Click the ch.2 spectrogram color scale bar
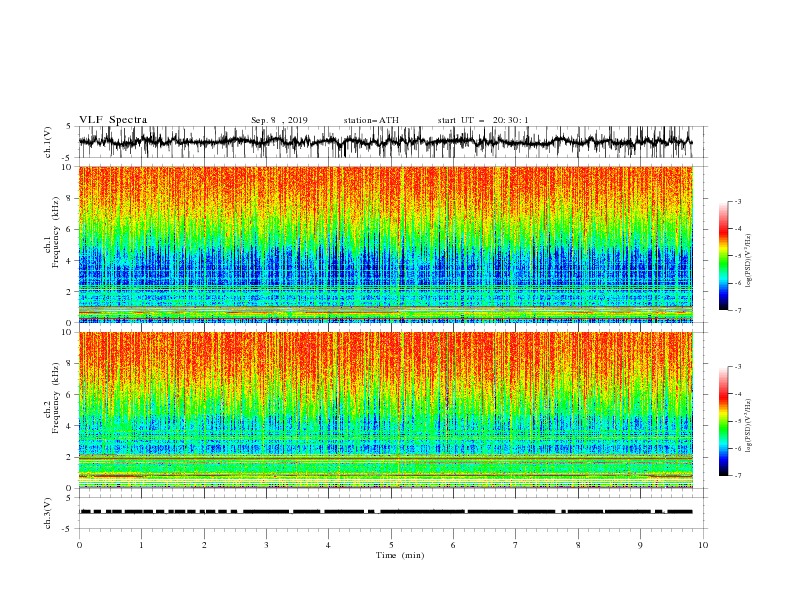792x612 pixels. click(x=724, y=421)
